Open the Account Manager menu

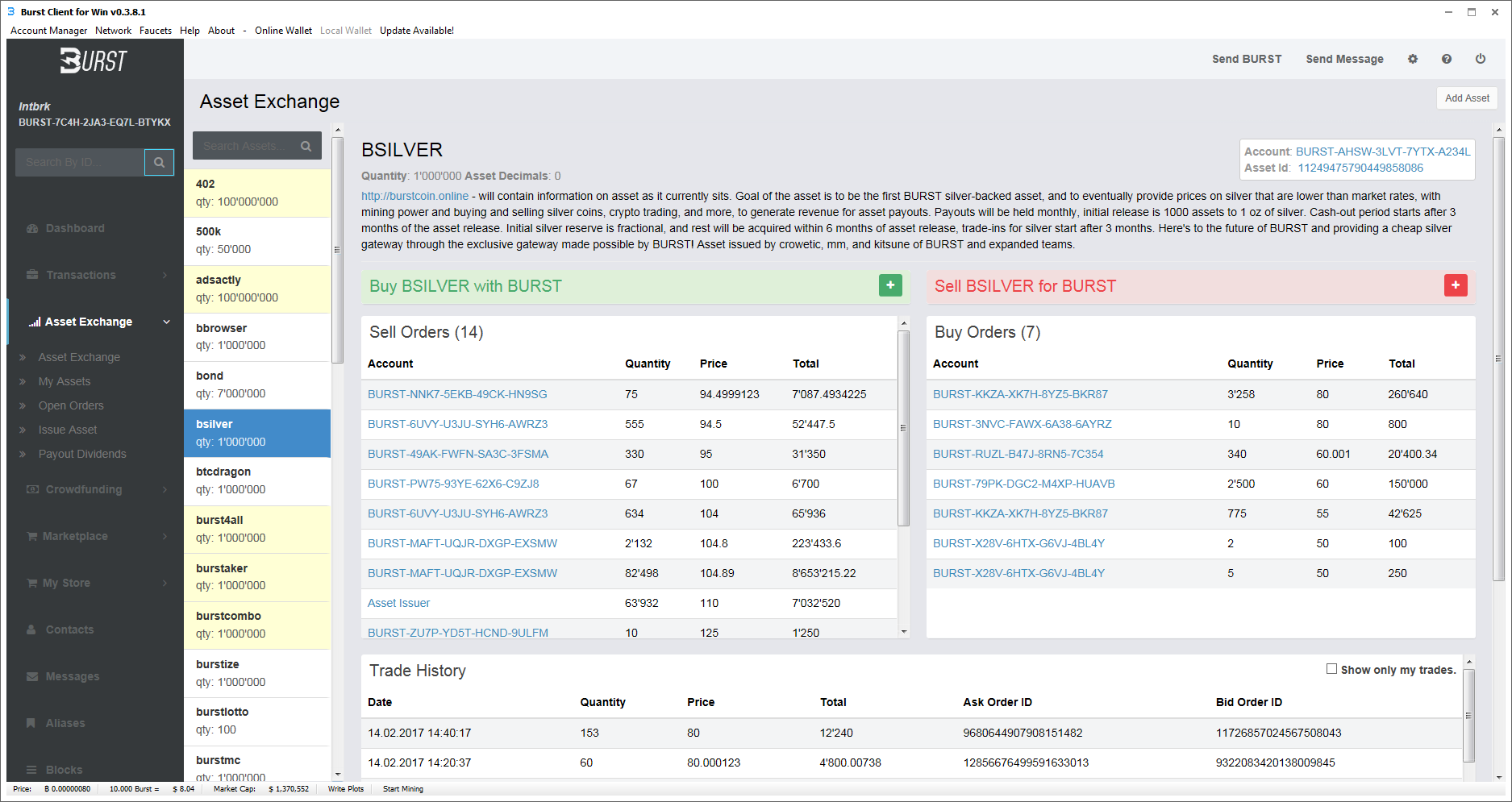pos(48,31)
